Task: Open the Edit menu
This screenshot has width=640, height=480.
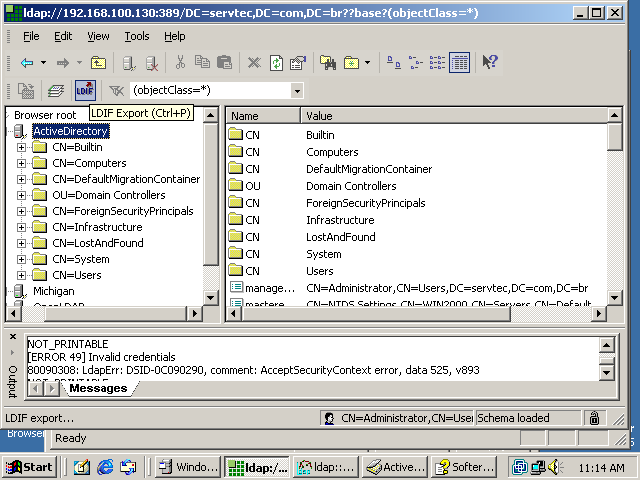Action: 63,36
